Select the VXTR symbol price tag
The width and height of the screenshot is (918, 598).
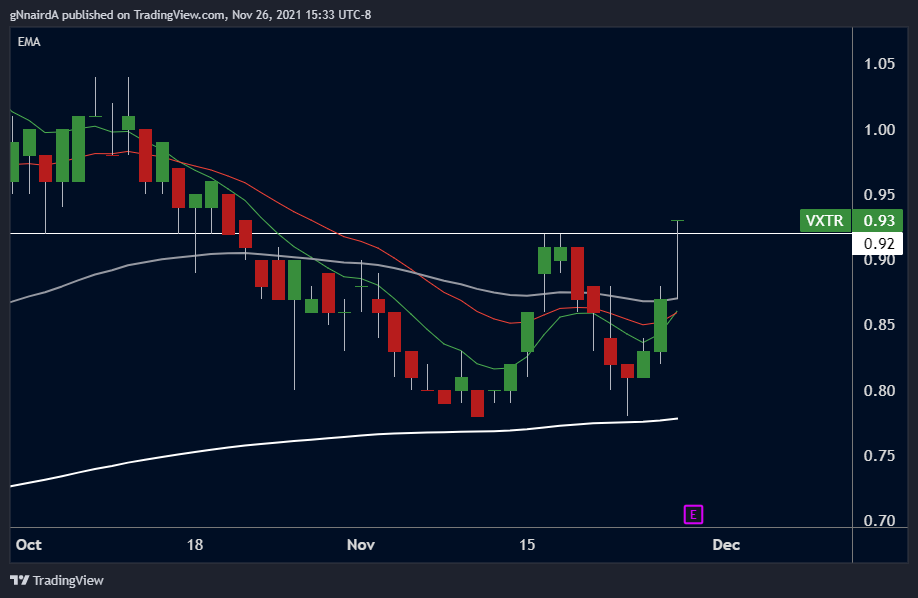click(x=825, y=221)
